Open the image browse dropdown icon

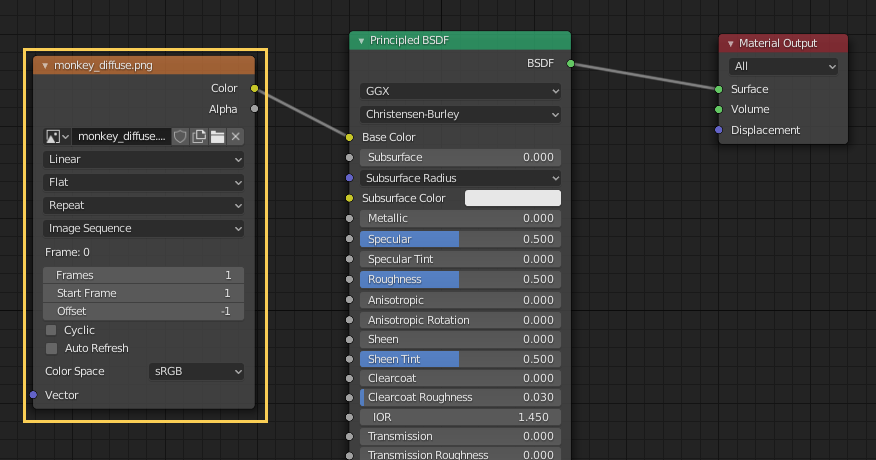pyautogui.click(x=57, y=136)
